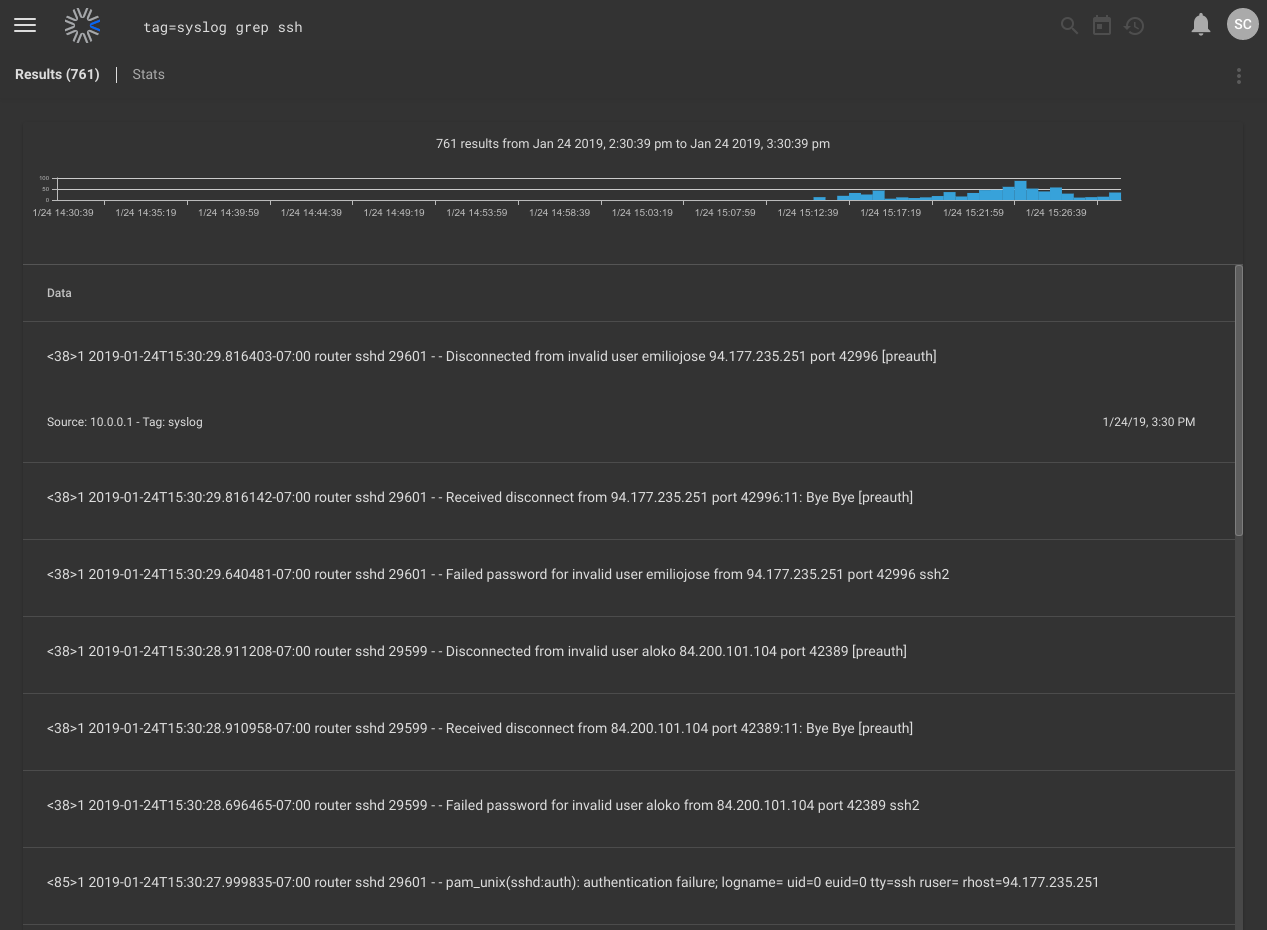Click chart axis label '1/24 15:26:39'
Screen dimensions: 1267x930
1056,212
